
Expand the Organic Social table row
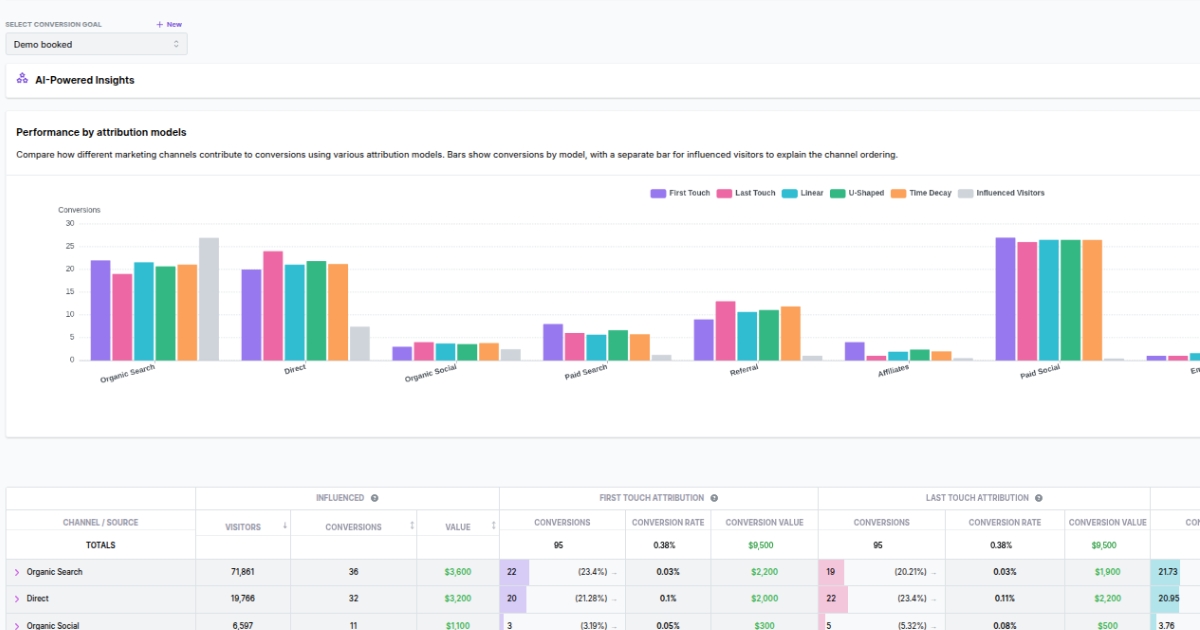click(x=17, y=625)
